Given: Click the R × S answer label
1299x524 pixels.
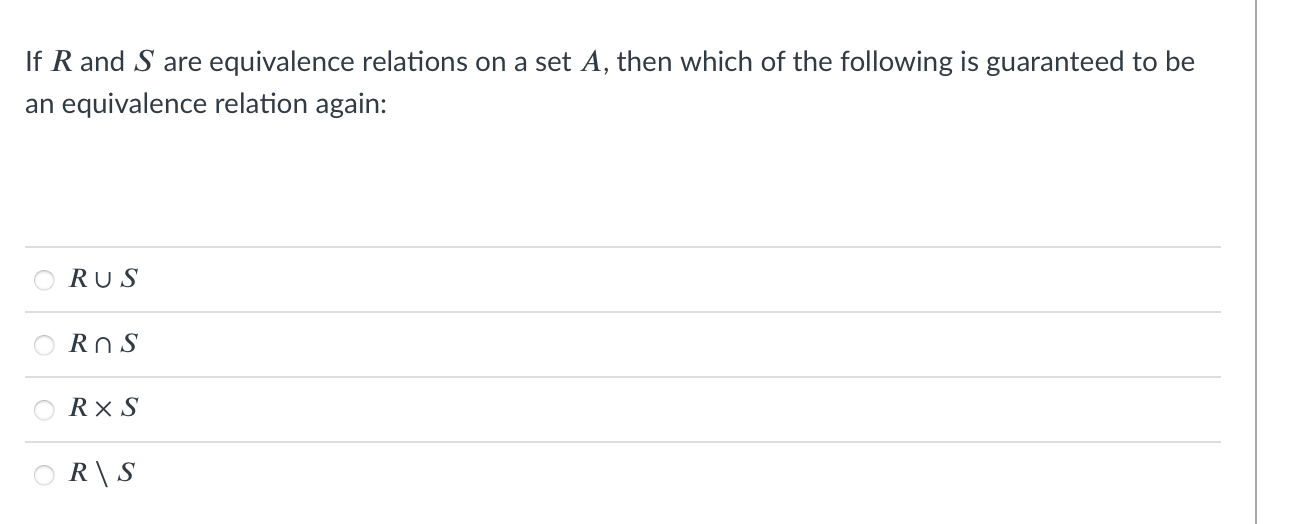Looking at the screenshot, I should 103,409.
